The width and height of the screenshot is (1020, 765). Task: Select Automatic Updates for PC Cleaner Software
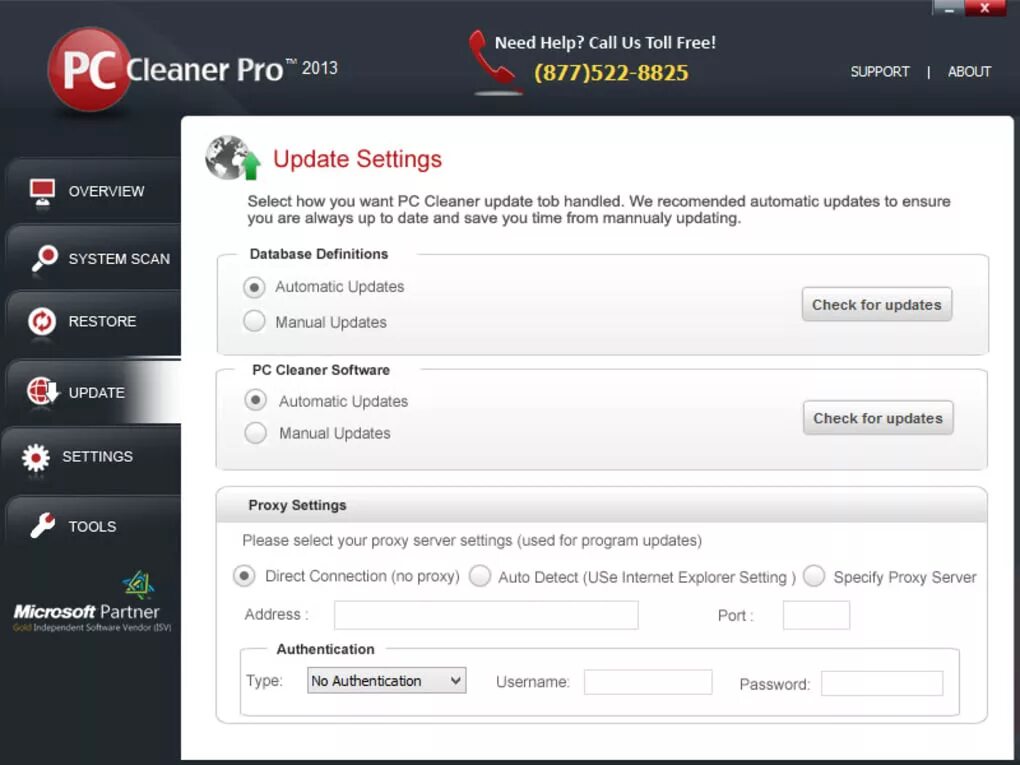[255, 399]
